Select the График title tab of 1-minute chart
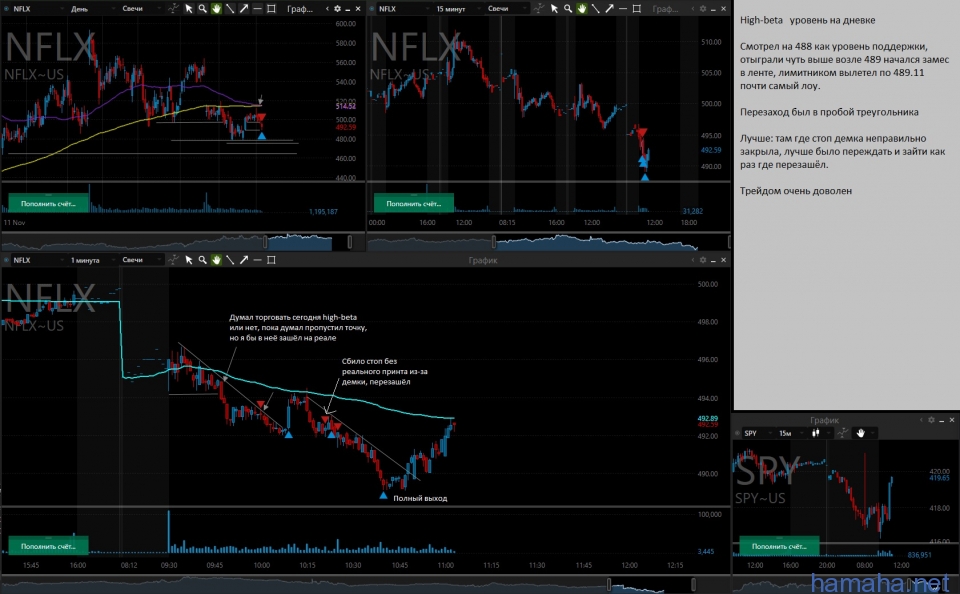 [482, 260]
